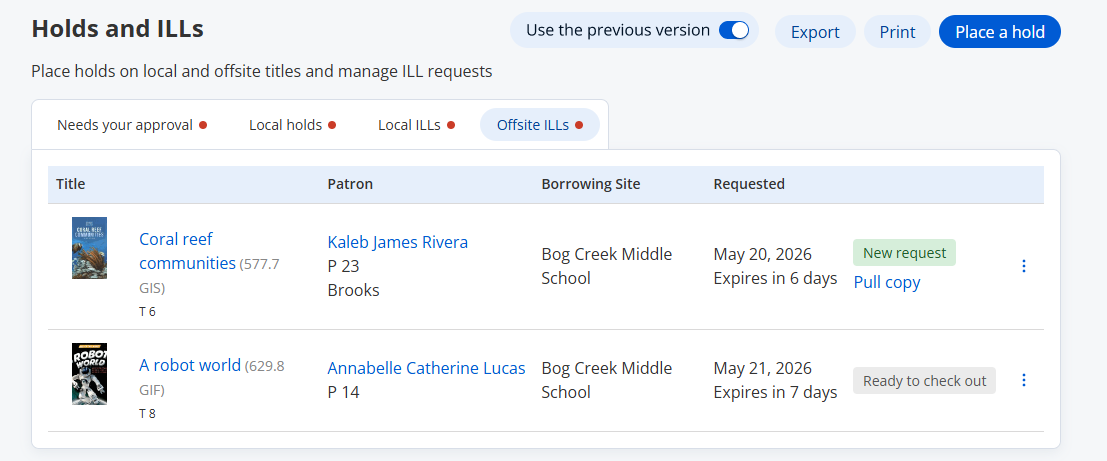Screen dimensions: 1107x461
Task: Click the Place a hold button
Action: tap(1000, 32)
